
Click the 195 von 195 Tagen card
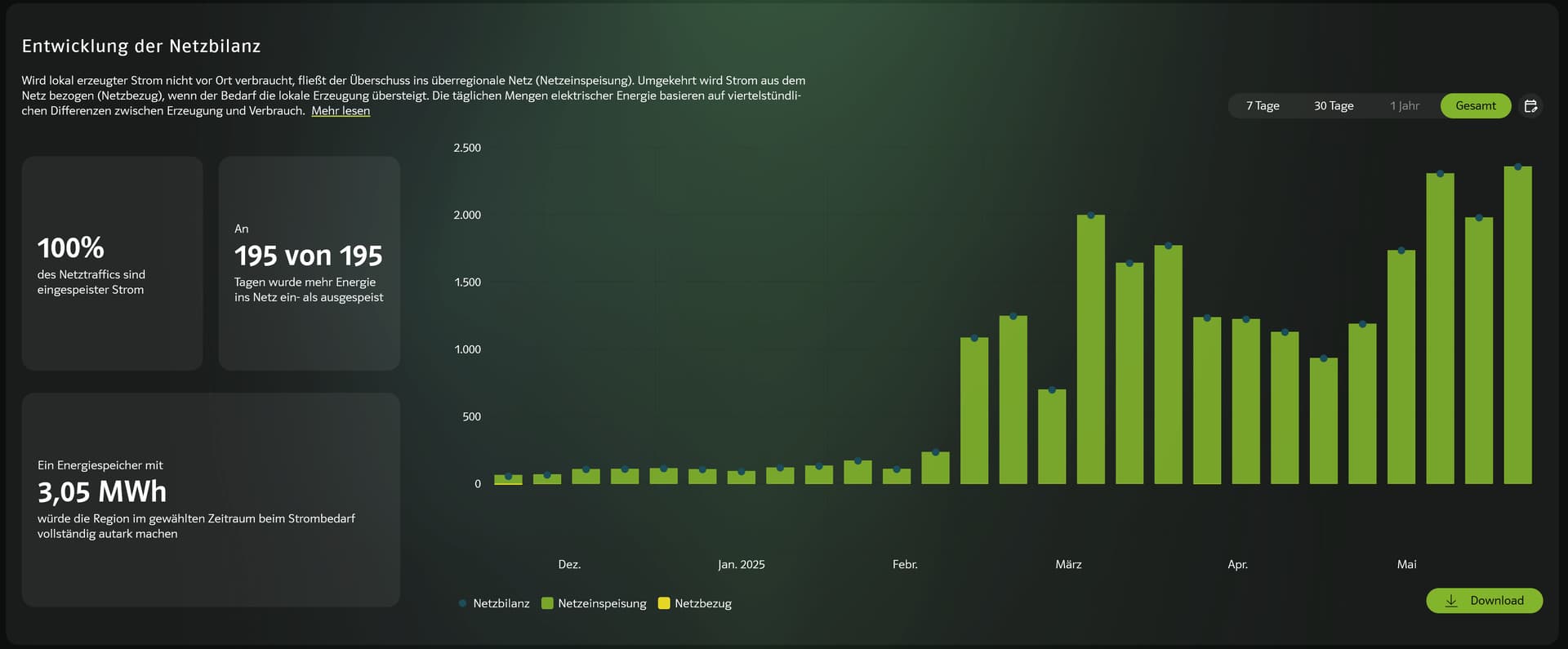click(x=309, y=263)
